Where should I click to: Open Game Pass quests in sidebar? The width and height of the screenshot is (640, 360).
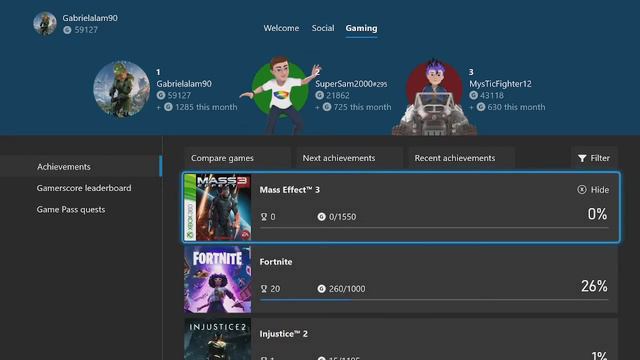click(71, 209)
